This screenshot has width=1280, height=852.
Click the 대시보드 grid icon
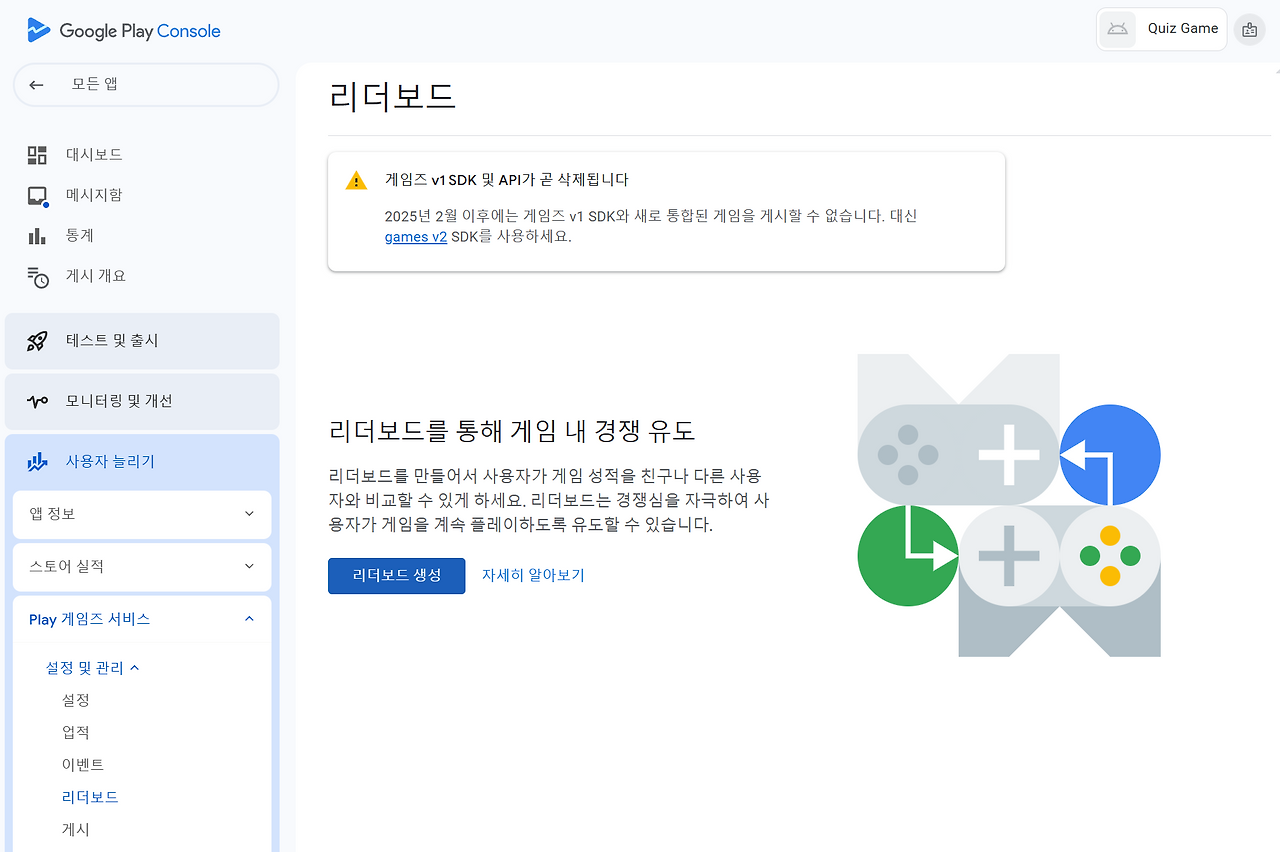click(x=37, y=155)
